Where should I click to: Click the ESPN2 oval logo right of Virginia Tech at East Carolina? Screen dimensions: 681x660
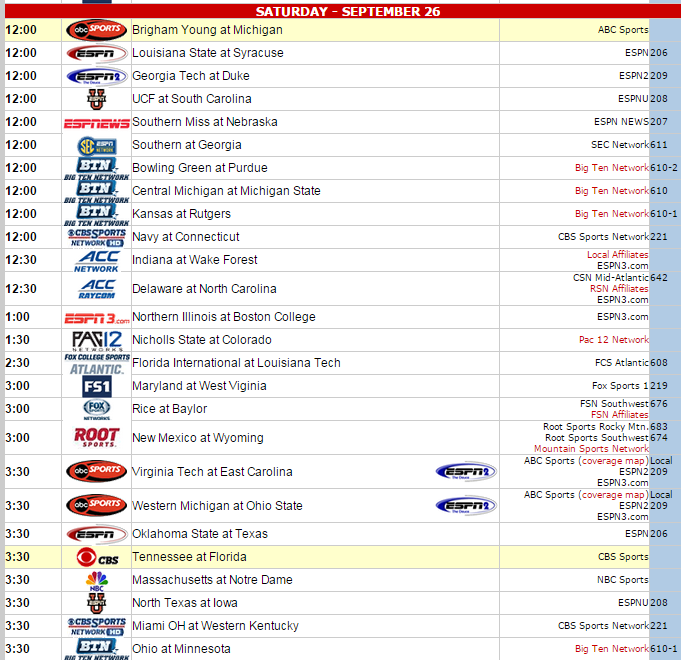pyautogui.click(x=465, y=472)
